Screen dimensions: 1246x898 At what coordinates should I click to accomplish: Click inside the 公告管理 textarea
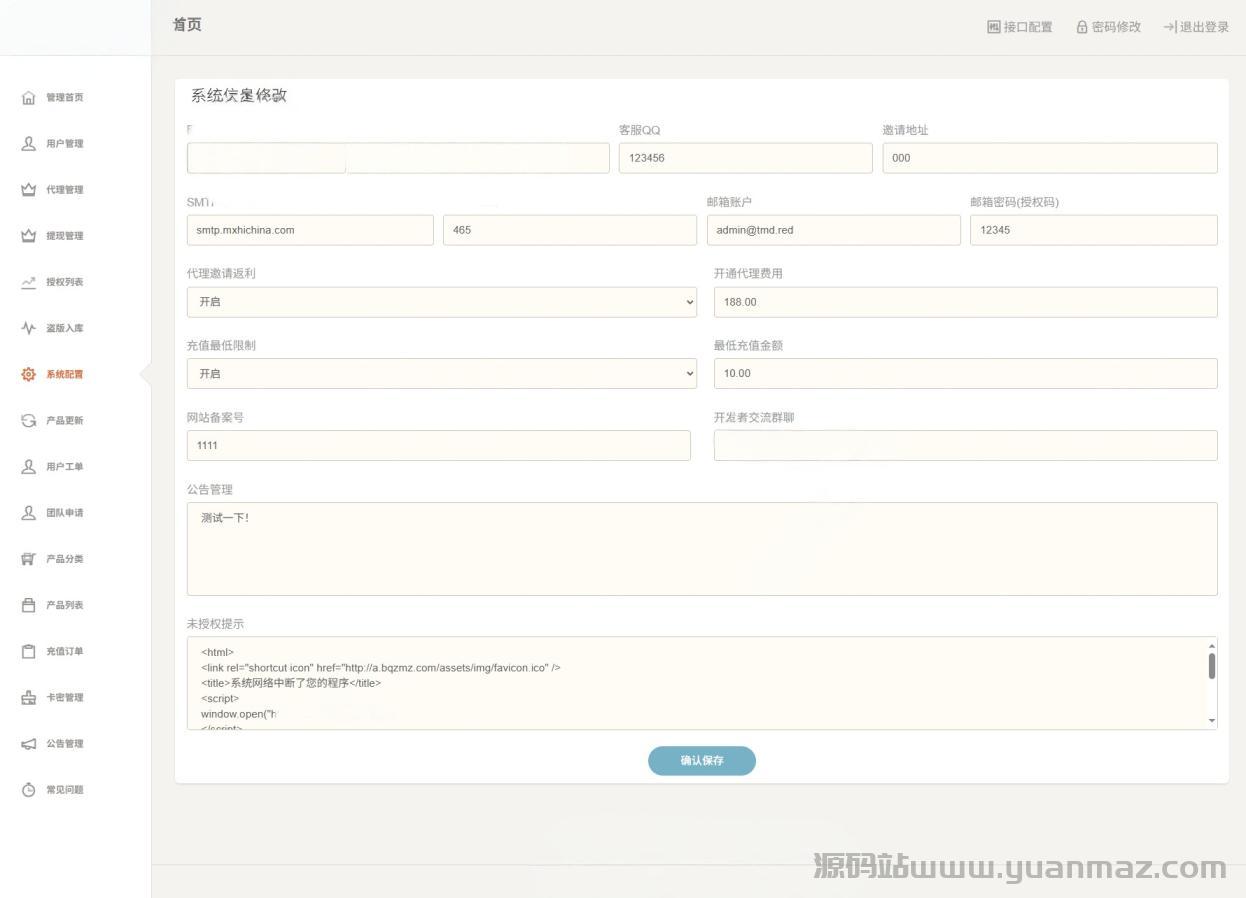coord(702,549)
